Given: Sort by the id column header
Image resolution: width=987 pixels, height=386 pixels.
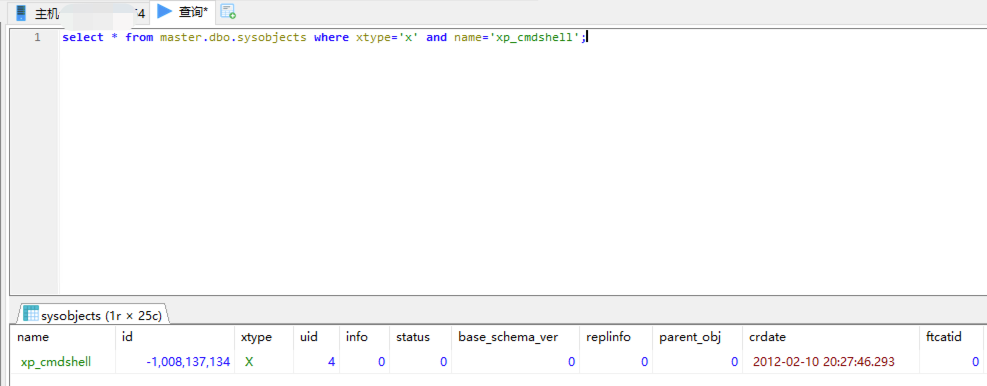Looking at the screenshot, I should coord(175,337).
